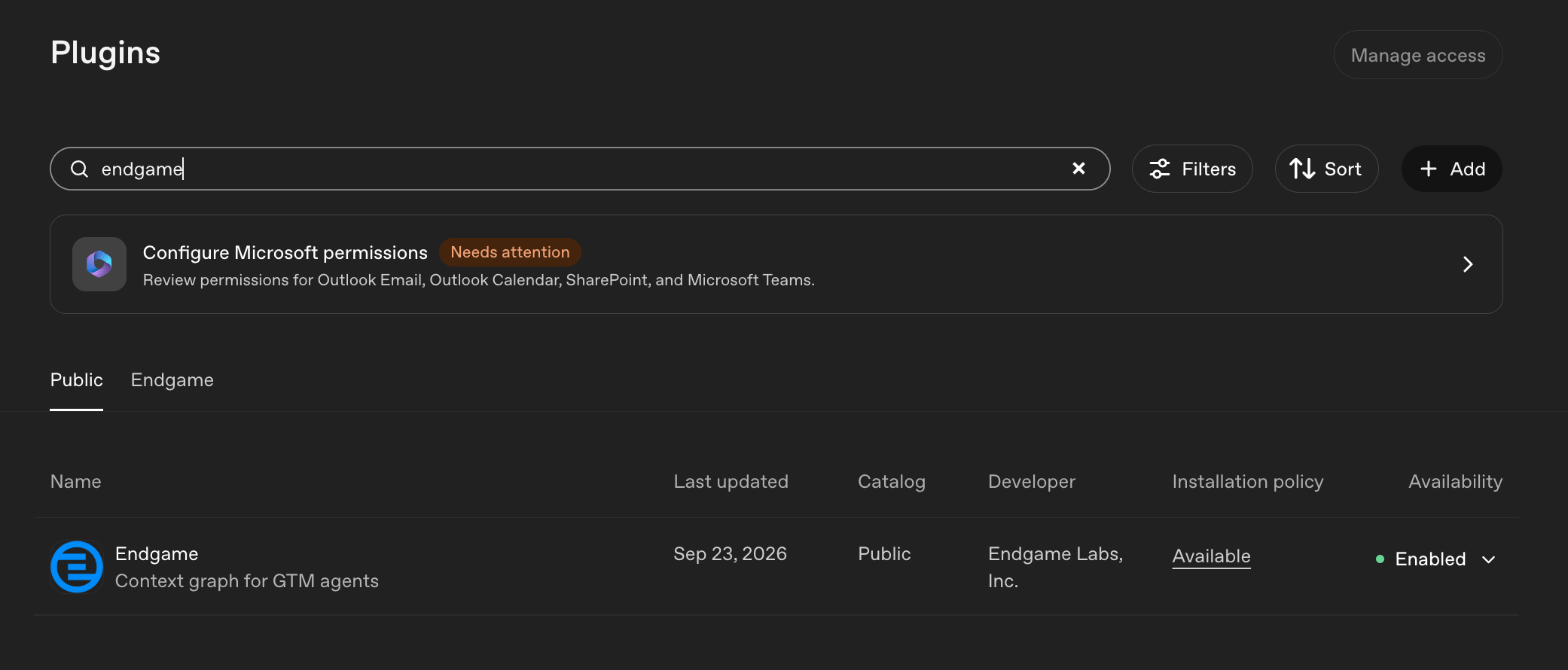Click the Endgame plugin logo
1568x670 pixels.
(77, 567)
